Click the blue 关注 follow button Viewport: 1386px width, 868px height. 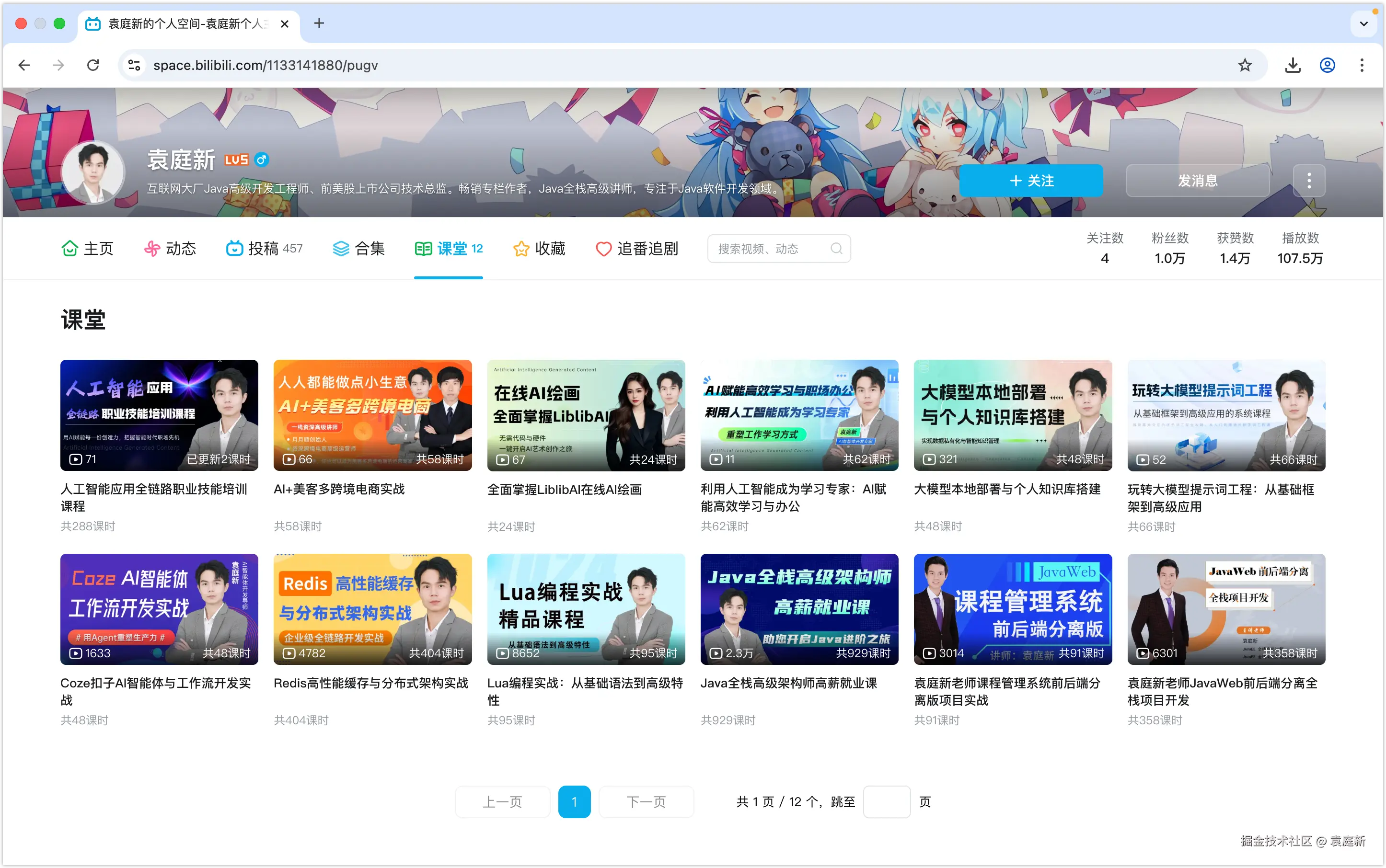(1031, 181)
